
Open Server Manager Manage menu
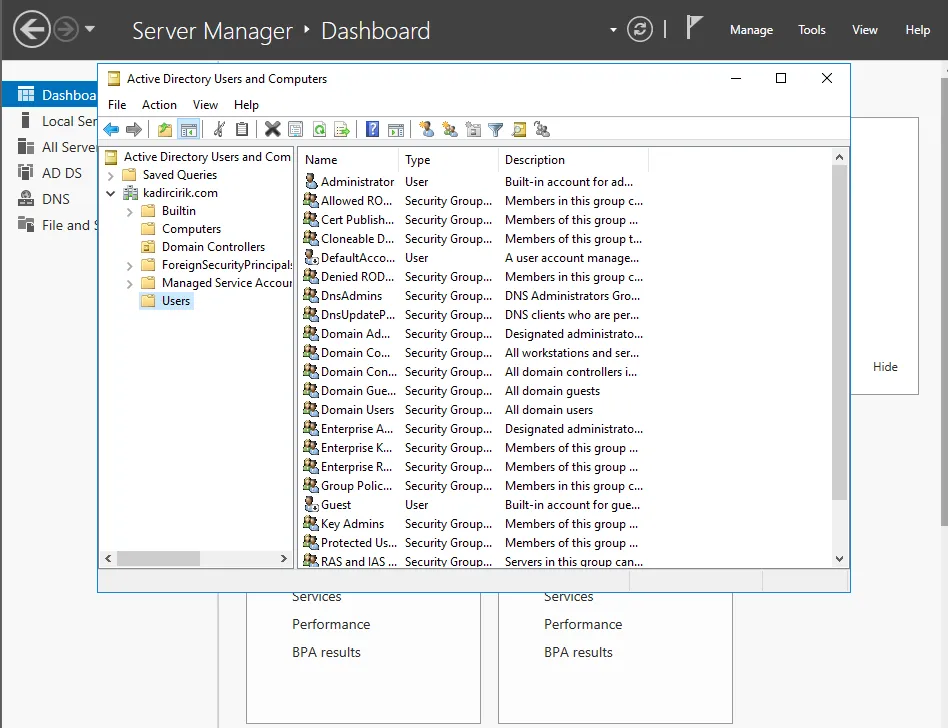click(x=751, y=30)
